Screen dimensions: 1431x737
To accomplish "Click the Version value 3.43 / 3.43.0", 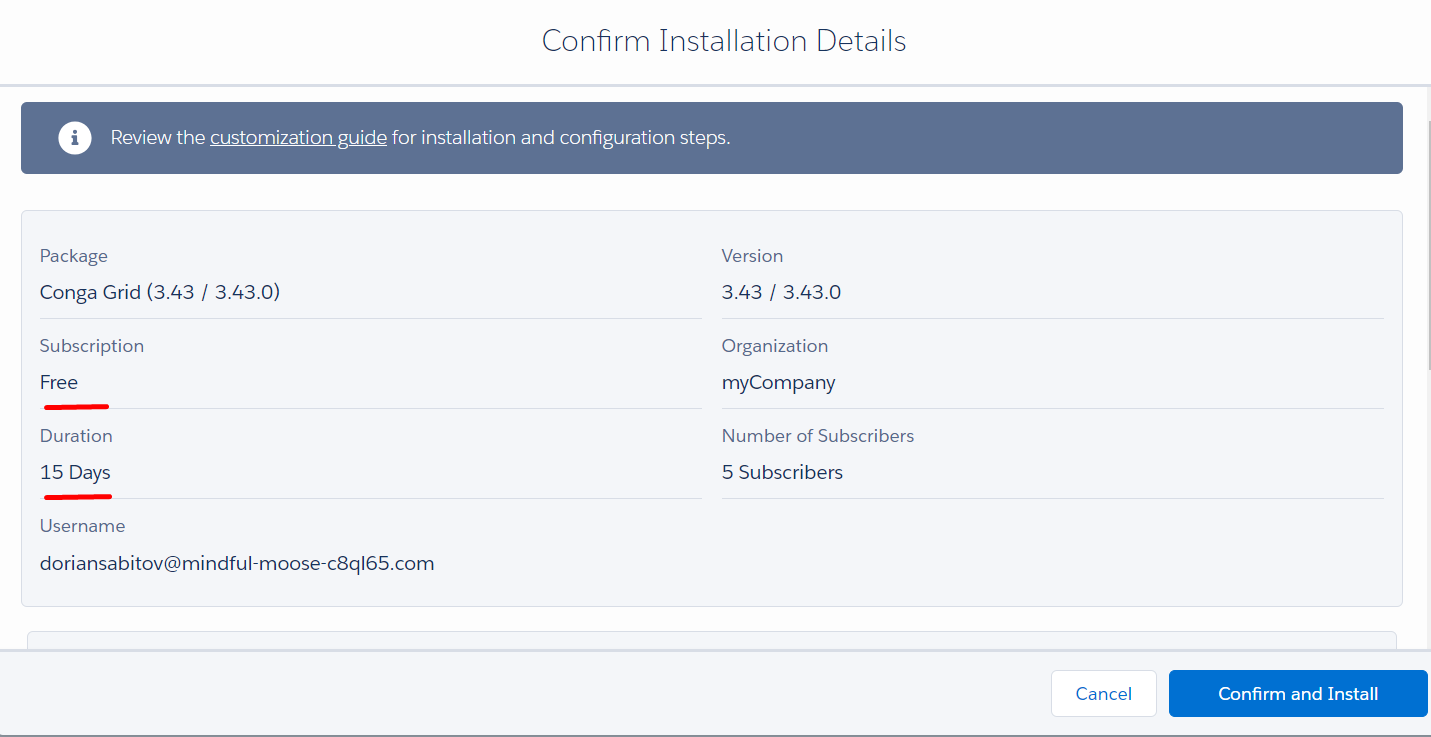I will [781, 291].
